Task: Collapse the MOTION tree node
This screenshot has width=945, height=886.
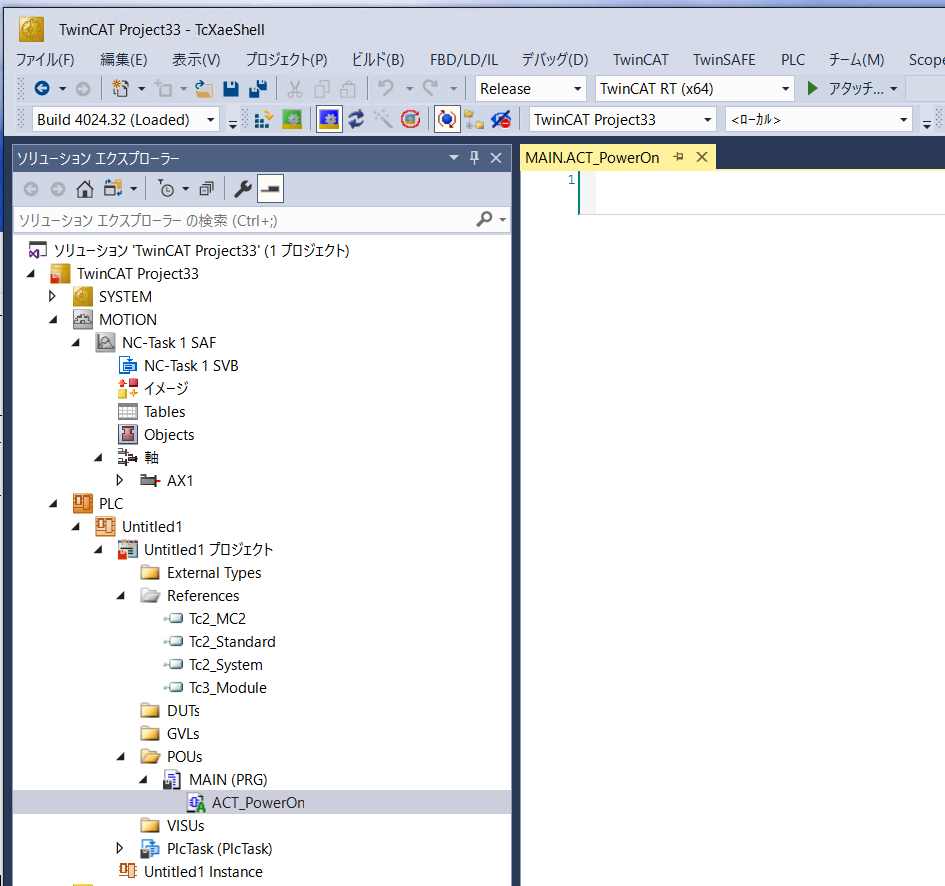Action: point(53,319)
